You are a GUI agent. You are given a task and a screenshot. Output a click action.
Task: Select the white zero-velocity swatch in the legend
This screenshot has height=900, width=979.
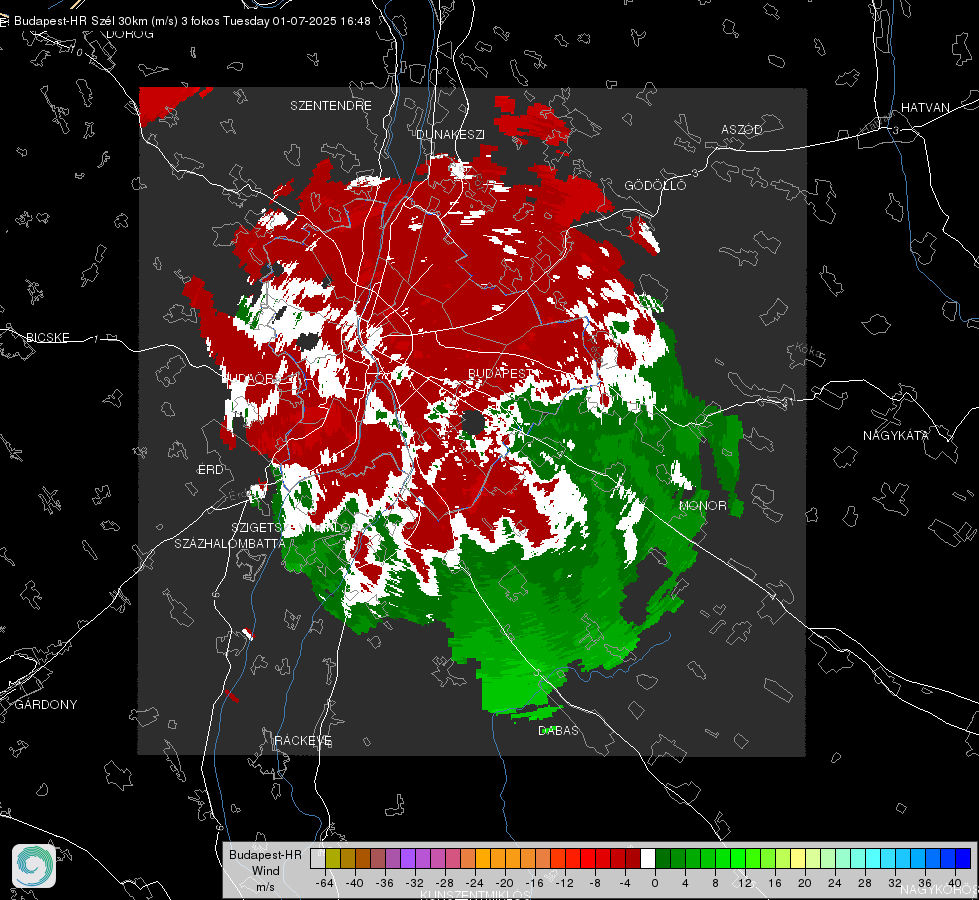point(648,858)
